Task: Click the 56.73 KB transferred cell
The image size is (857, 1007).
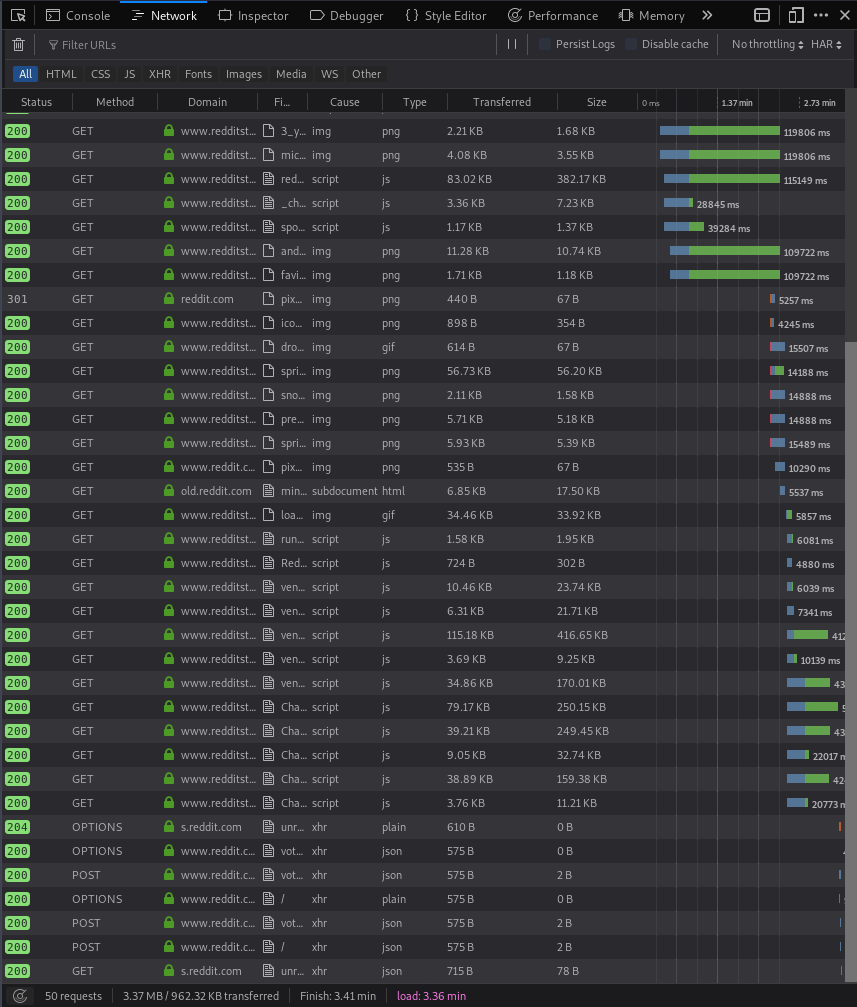Action: (469, 371)
